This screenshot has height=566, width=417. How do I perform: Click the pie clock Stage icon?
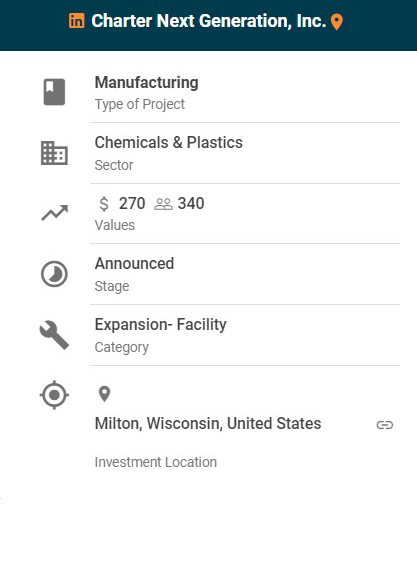[x=54, y=274]
